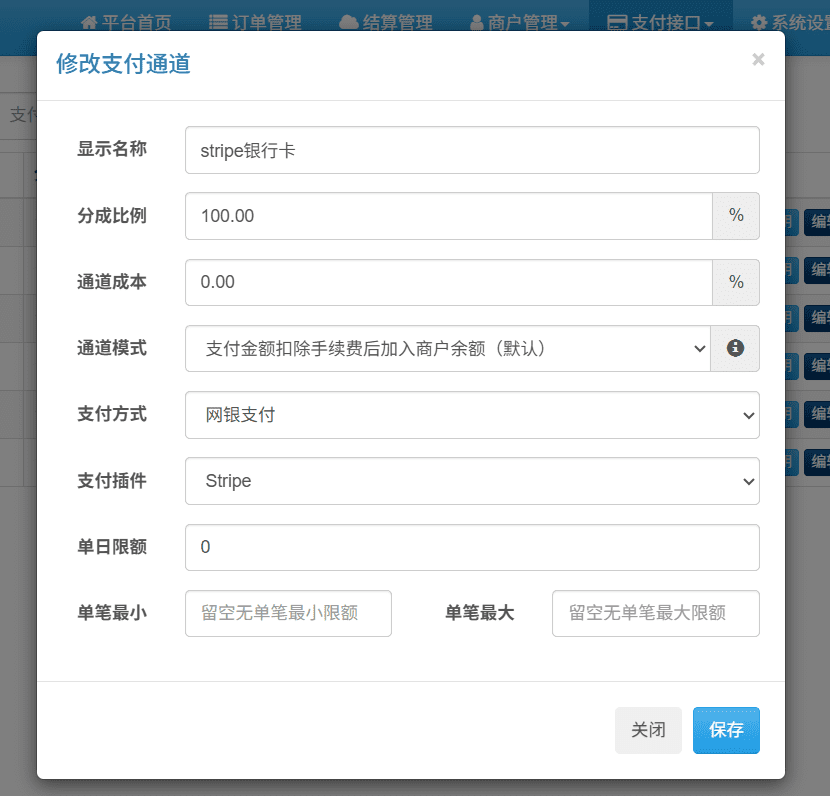Focus the 分成比例 input field
Viewport: 830px width, 796px height.
tap(448, 216)
